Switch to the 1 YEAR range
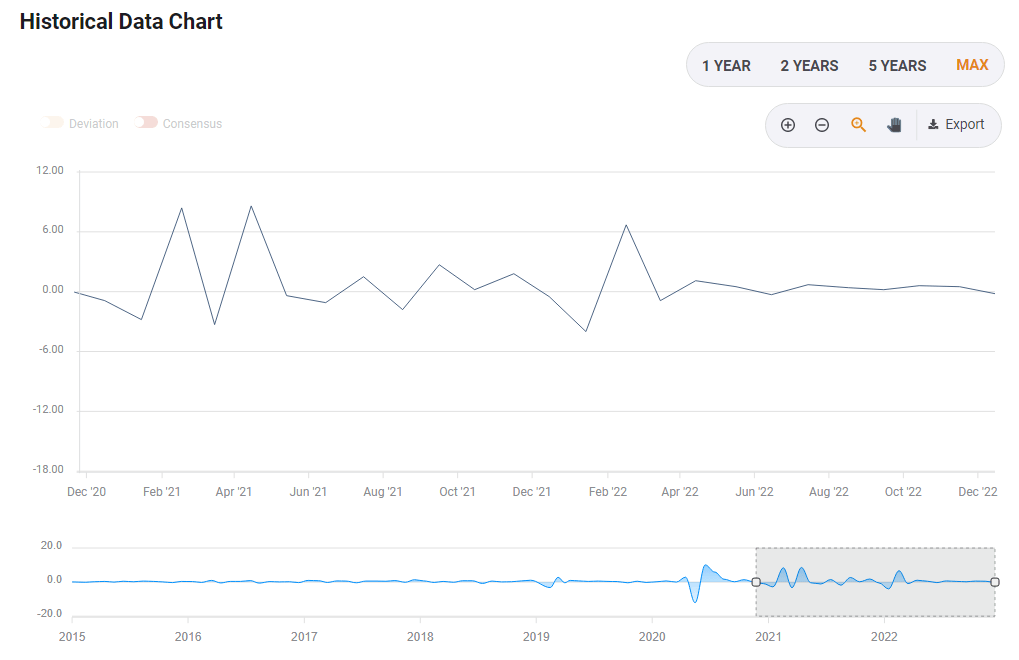 point(726,66)
